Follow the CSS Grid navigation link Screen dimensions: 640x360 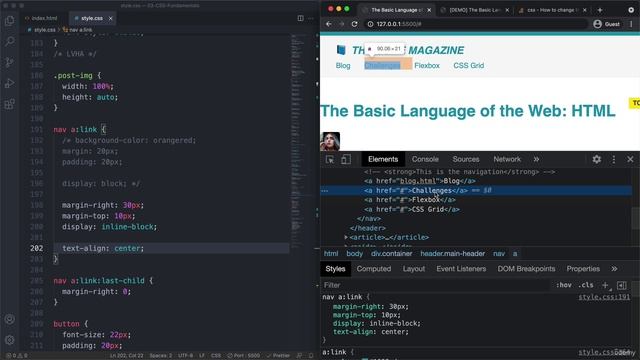469,66
